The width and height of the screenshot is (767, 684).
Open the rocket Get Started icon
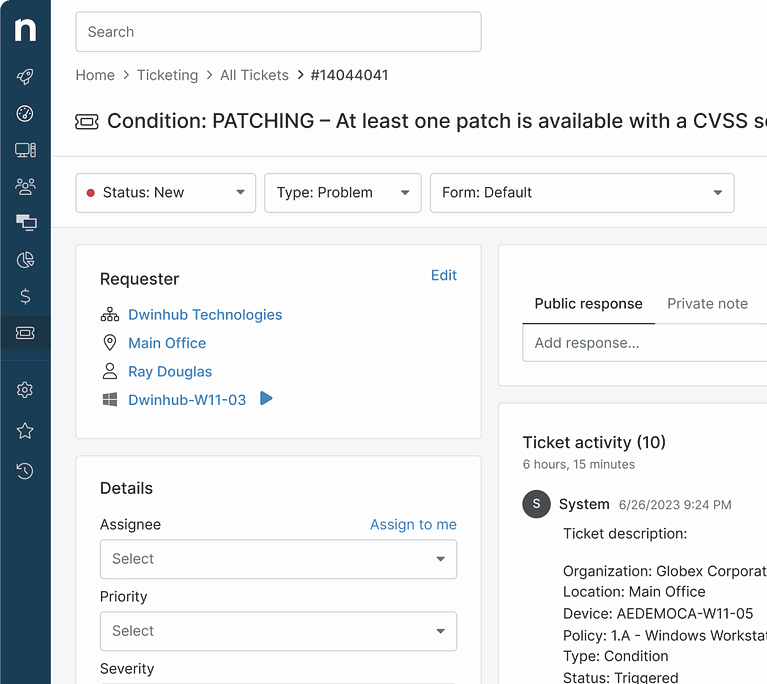tap(25, 77)
